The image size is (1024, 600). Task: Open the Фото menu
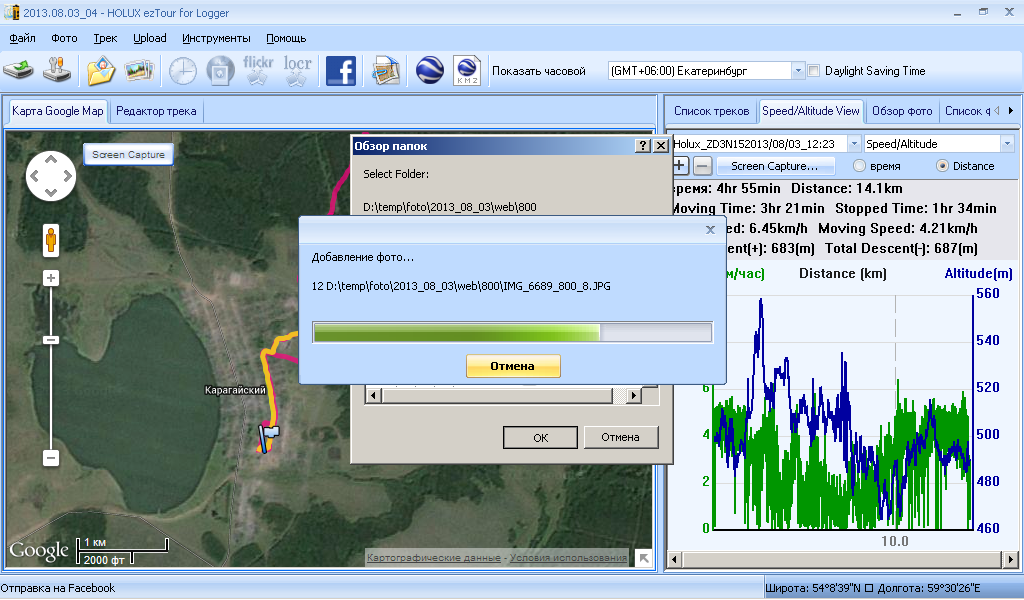[64, 38]
